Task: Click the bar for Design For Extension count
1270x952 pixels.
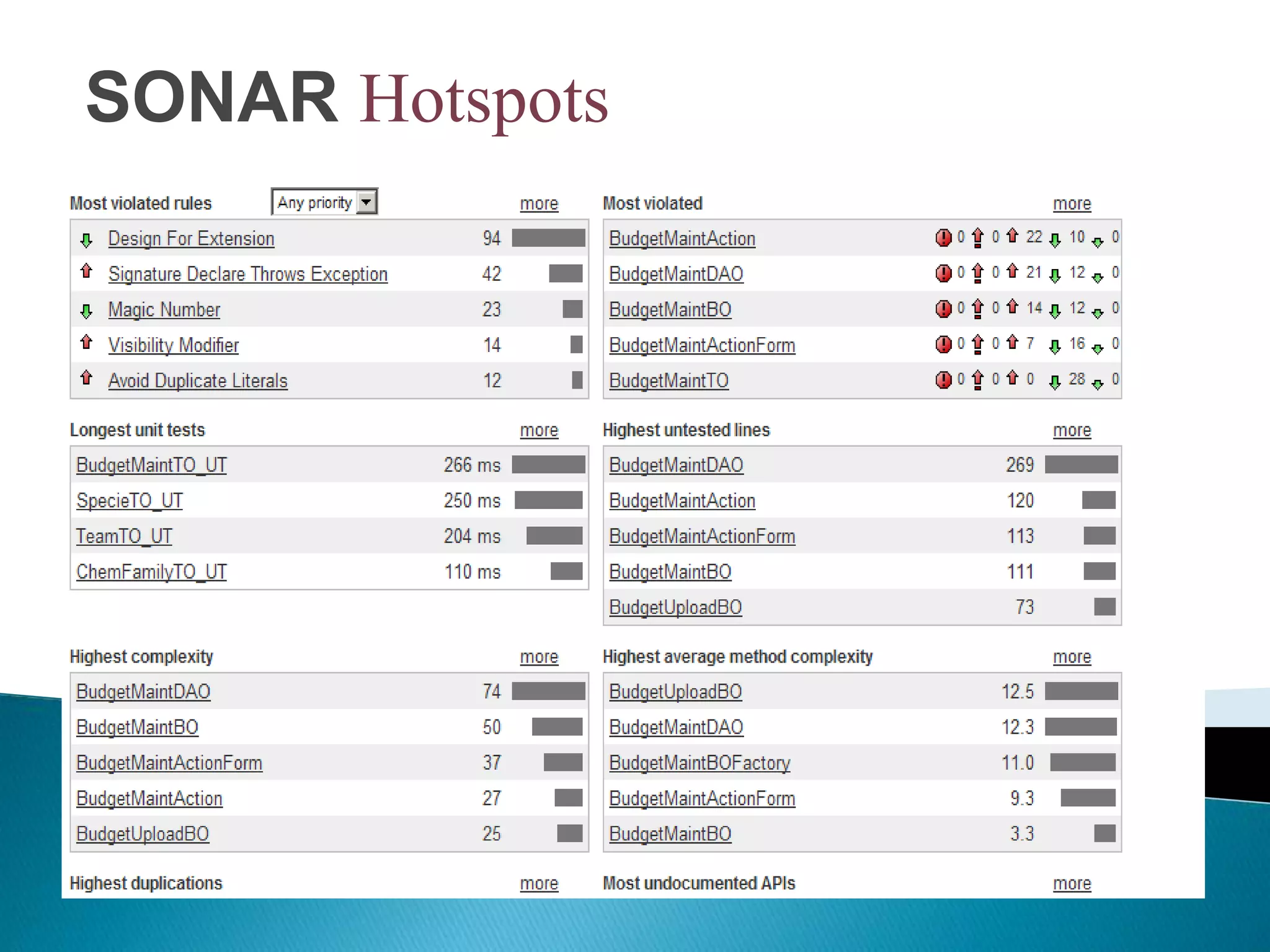Action: (548, 238)
